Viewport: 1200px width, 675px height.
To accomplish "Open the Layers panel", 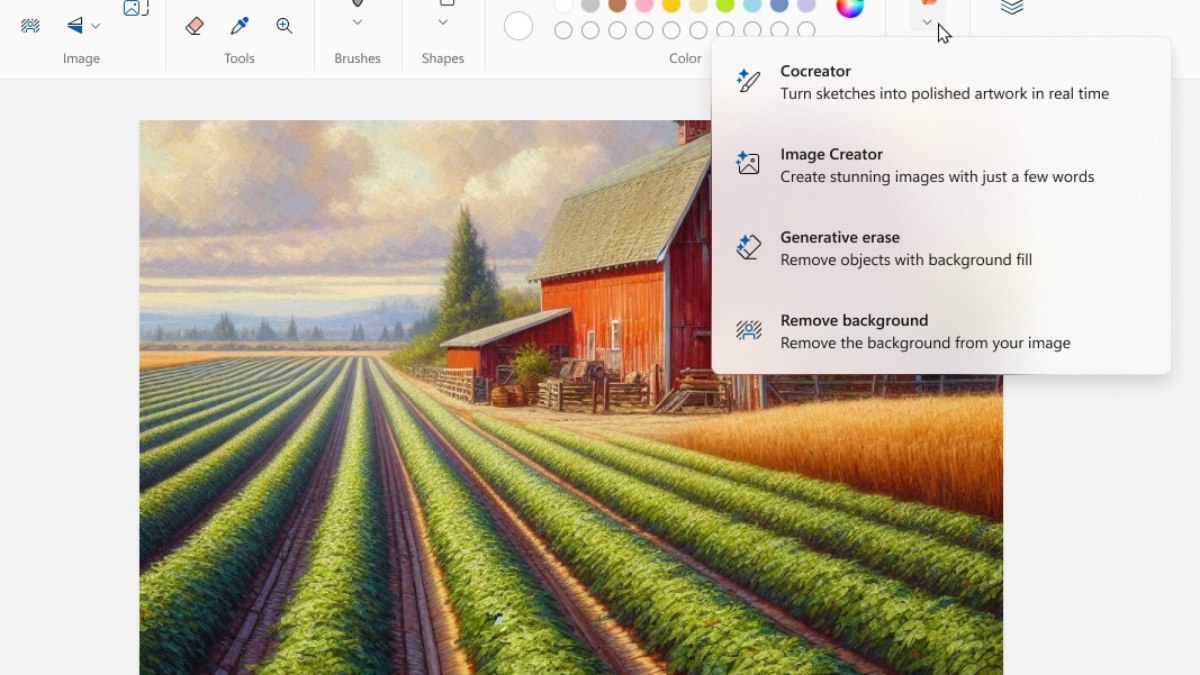I will pyautogui.click(x=1012, y=8).
